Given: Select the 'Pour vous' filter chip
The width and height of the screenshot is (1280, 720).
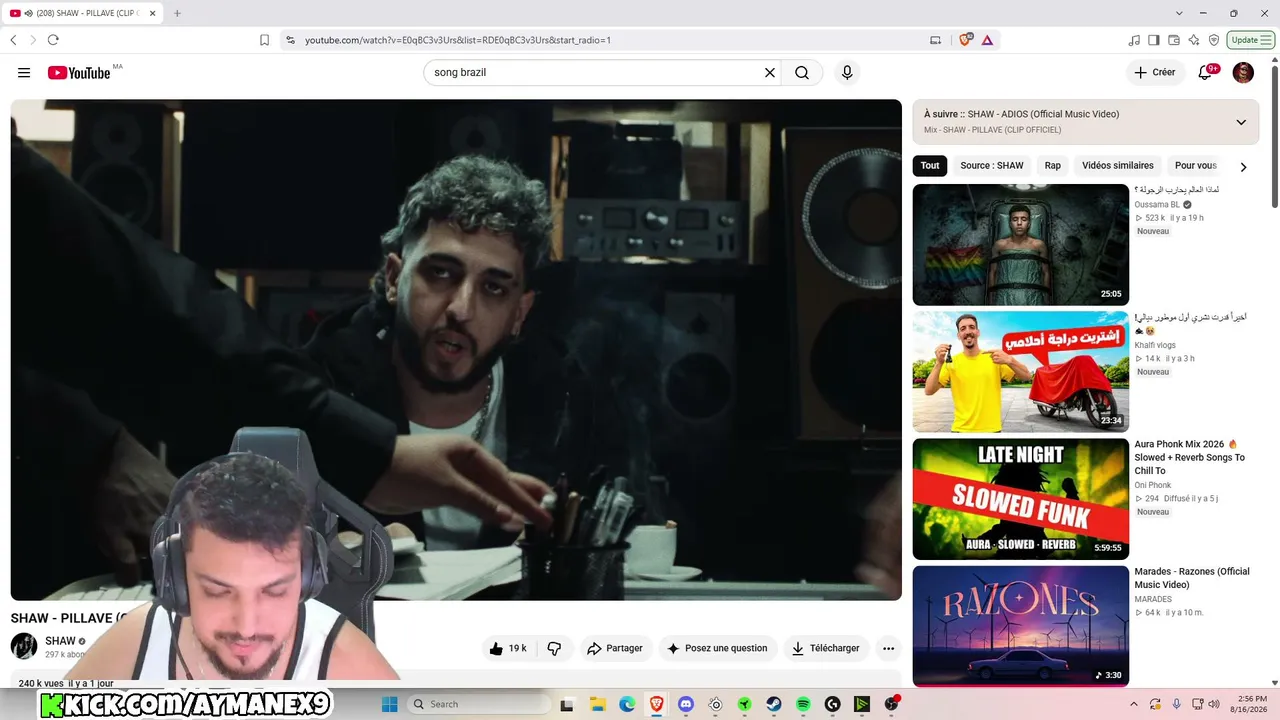Looking at the screenshot, I should pyautogui.click(x=1196, y=166).
